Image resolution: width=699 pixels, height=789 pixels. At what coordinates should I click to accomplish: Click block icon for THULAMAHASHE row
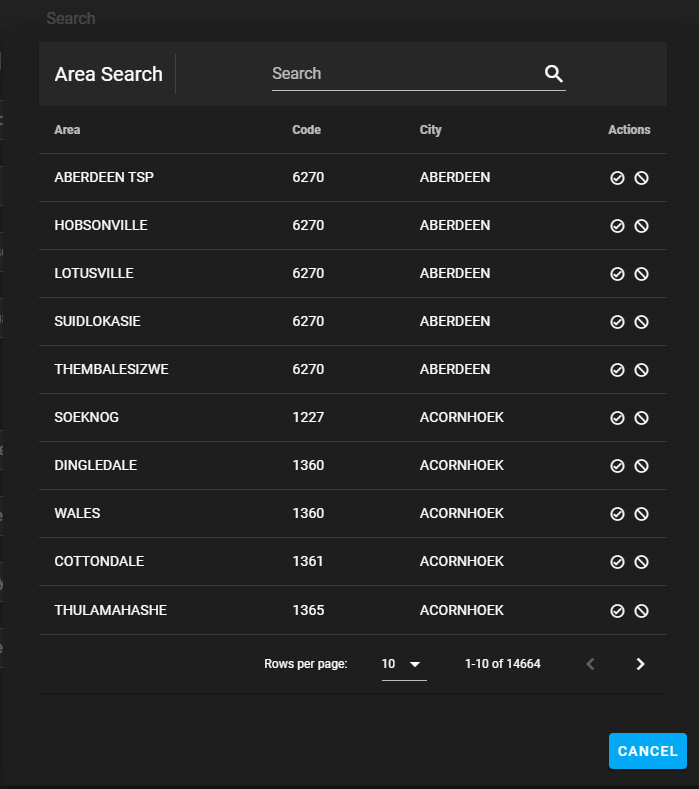coord(642,610)
